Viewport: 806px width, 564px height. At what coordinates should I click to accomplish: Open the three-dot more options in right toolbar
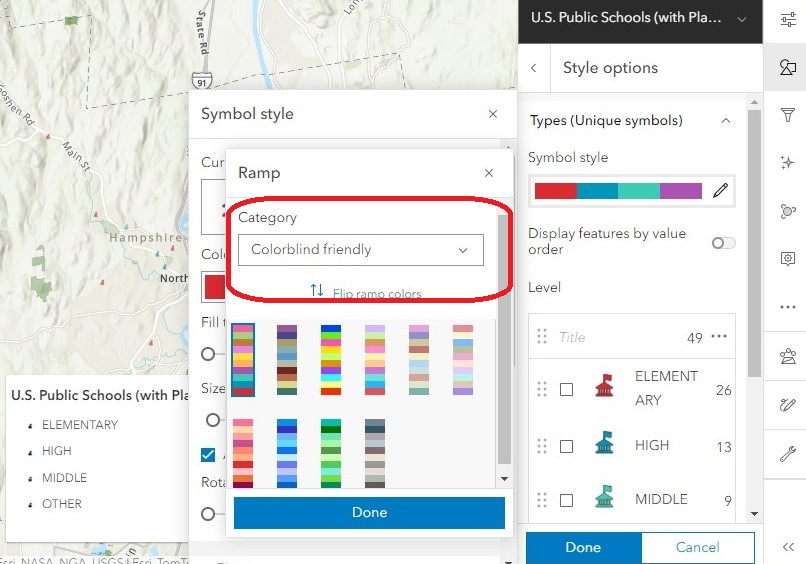point(787,307)
